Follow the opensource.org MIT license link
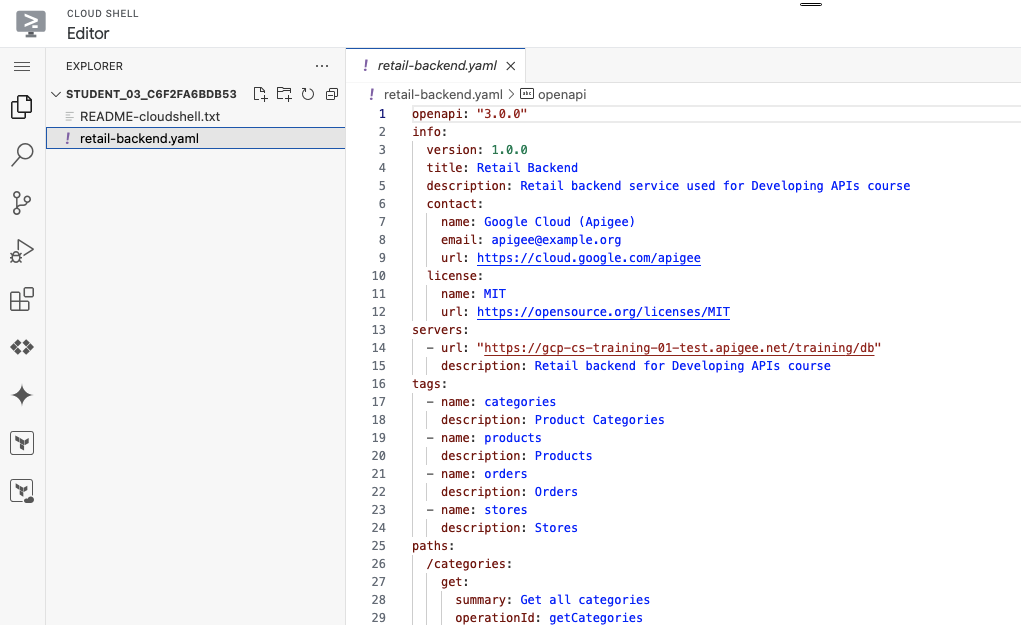The image size is (1021, 625). click(603, 312)
